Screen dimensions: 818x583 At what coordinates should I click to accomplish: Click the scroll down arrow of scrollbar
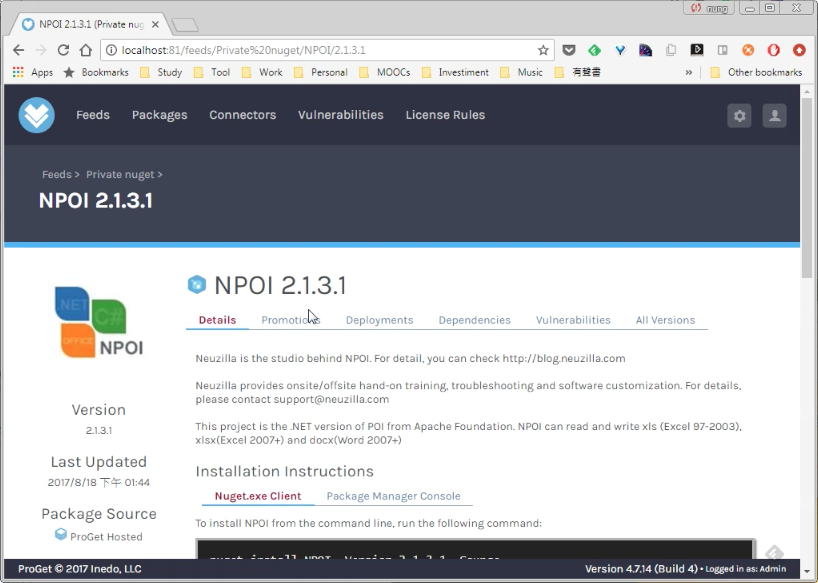[807, 571]
